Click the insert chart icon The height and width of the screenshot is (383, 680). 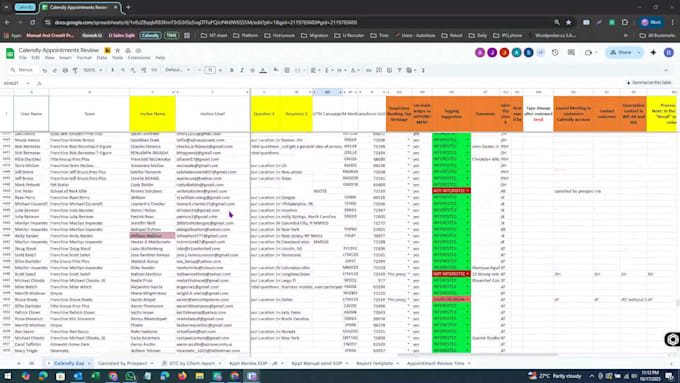click(x=389, y=70)
